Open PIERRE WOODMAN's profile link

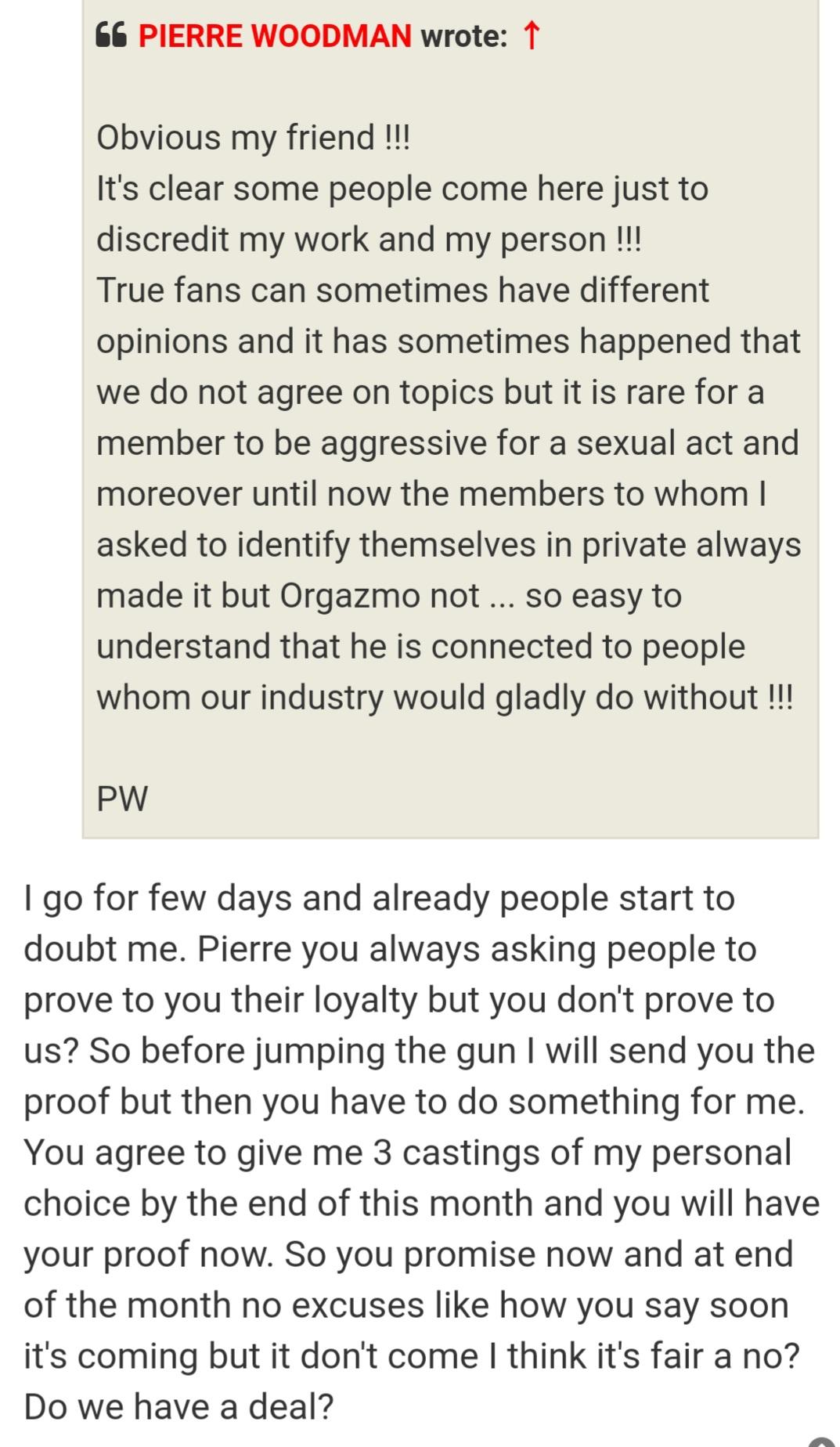click(x=275, y=36)
